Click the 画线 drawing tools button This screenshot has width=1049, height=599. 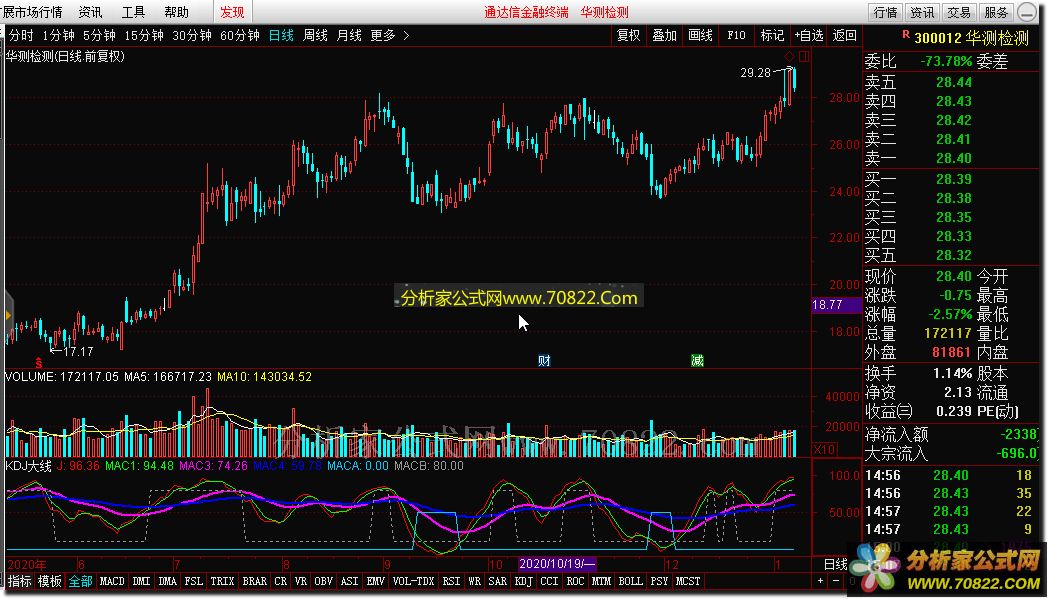point(700,35)
